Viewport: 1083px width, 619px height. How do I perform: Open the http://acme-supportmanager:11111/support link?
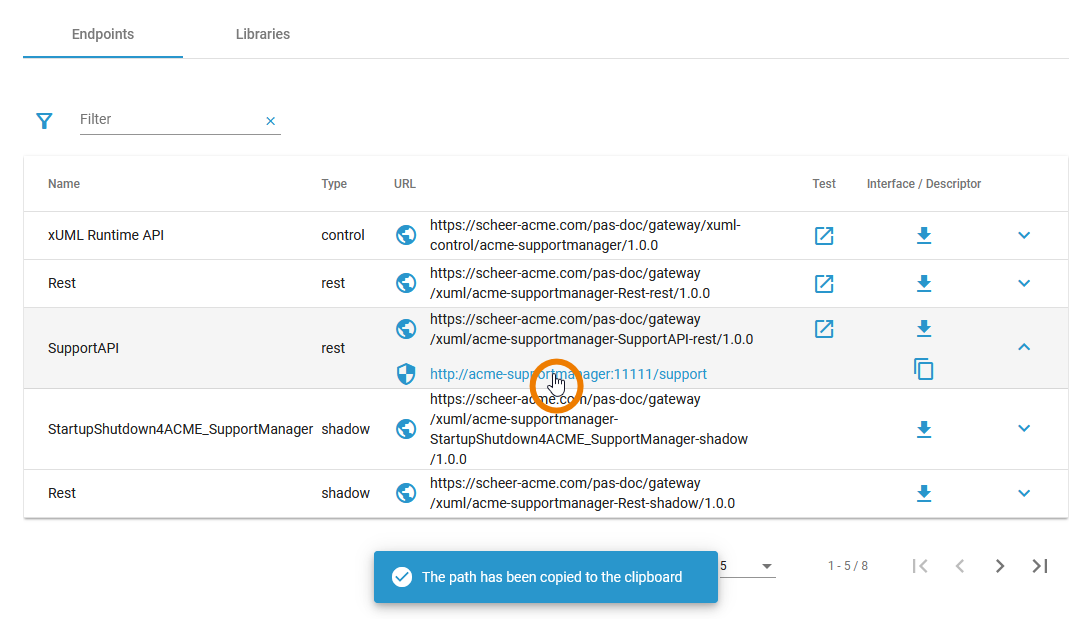click(x=568, y=374)
